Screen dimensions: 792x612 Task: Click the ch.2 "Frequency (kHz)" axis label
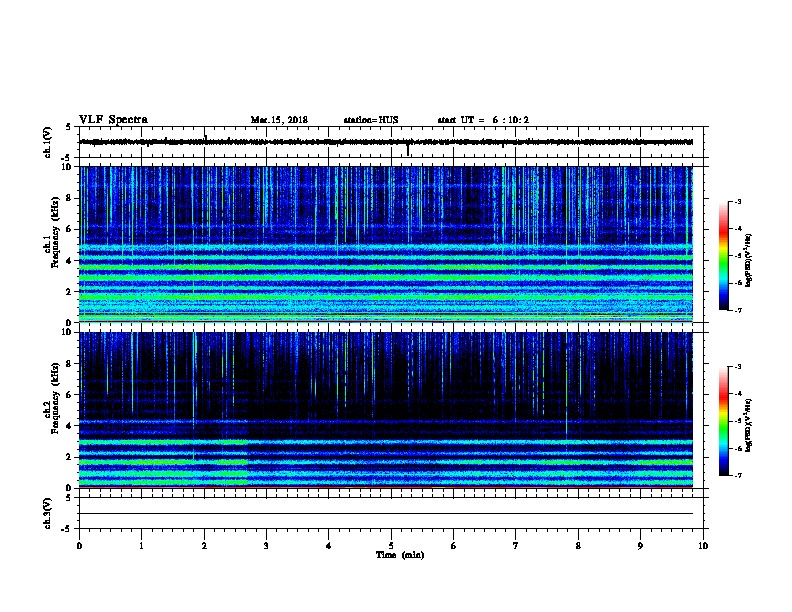pos(55,398)
